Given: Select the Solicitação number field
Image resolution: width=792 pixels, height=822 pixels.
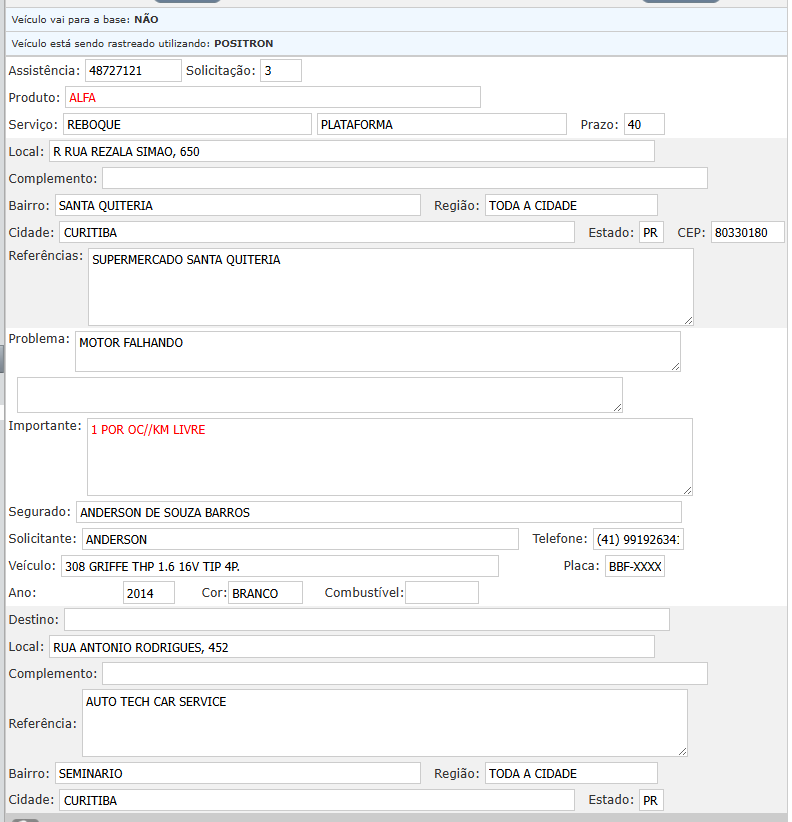Looking at the screenshot, I should point(280,71).
